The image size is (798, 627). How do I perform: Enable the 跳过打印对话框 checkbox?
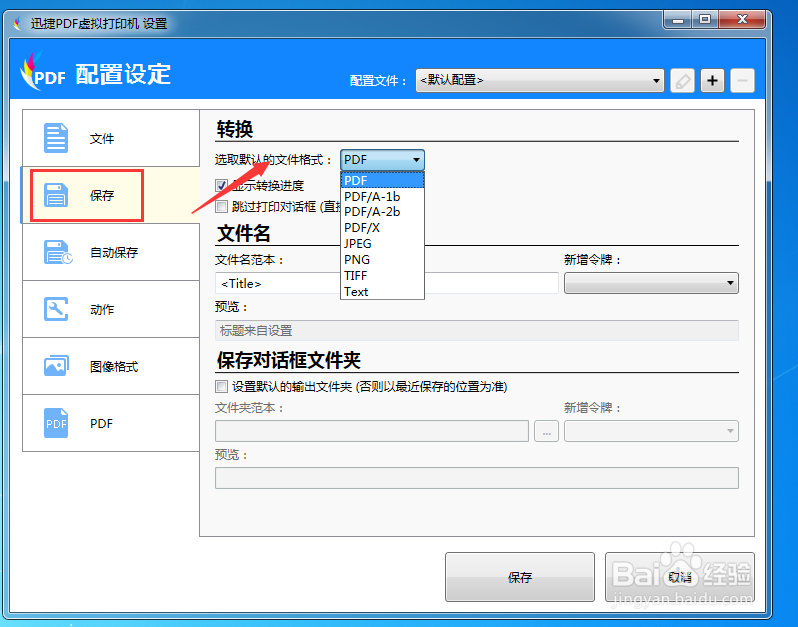[x=221, y=206]
